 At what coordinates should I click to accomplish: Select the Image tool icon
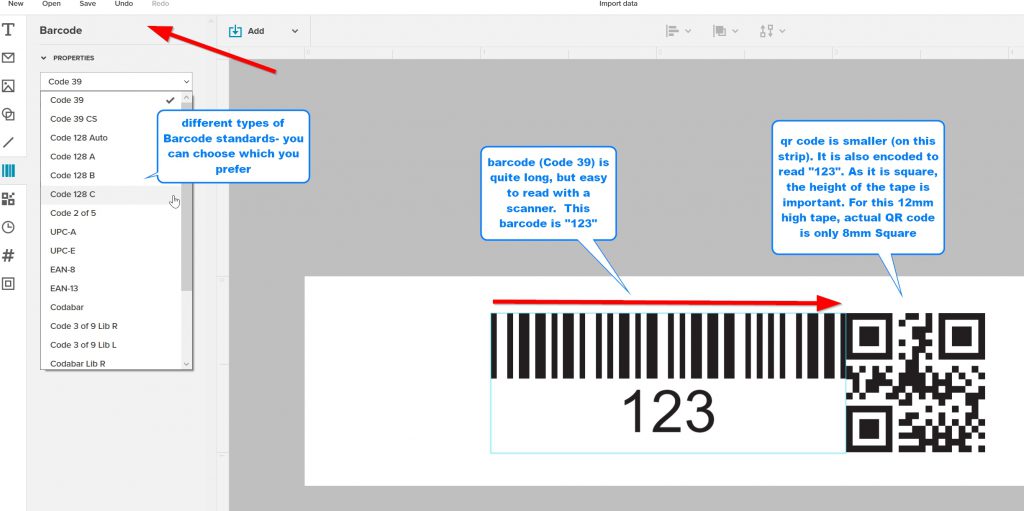[9, 86]
